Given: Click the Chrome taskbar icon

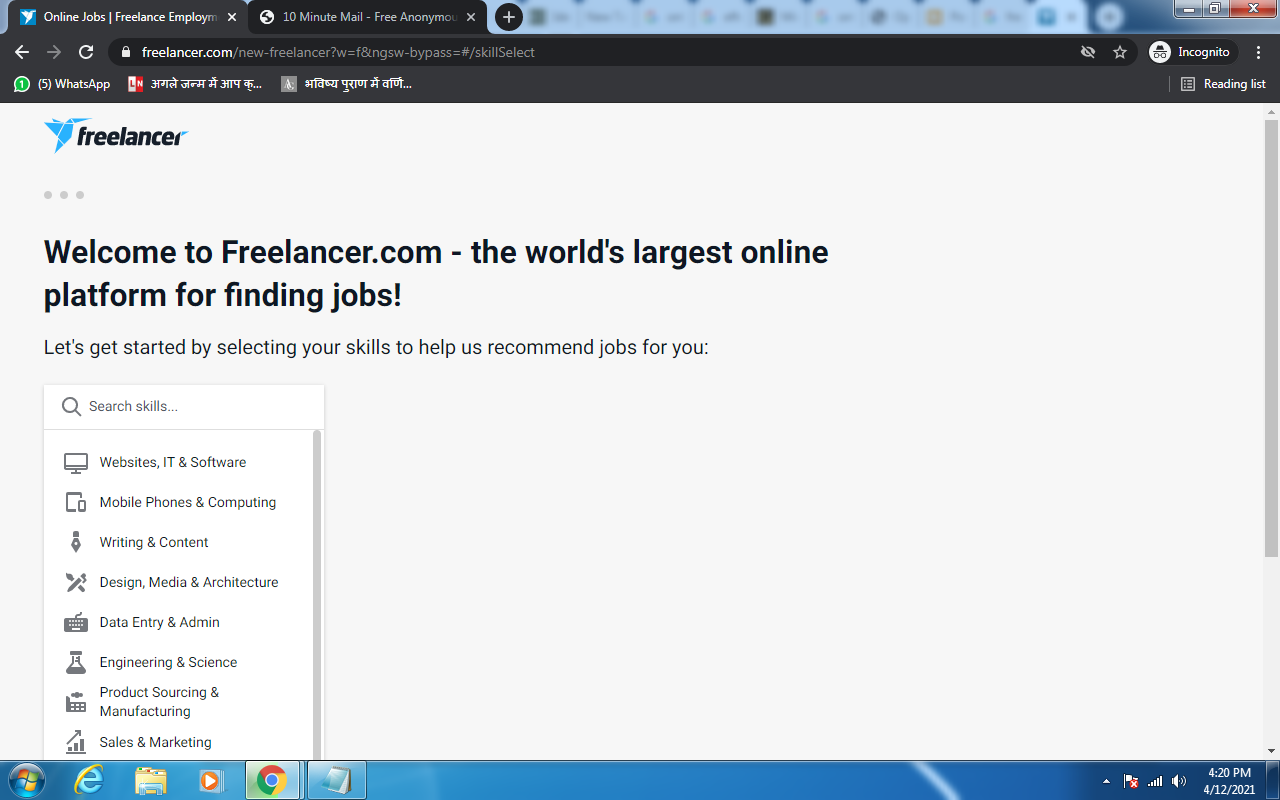Looking at the screenshot, I should pyautogui.click(x=272, y=780).
